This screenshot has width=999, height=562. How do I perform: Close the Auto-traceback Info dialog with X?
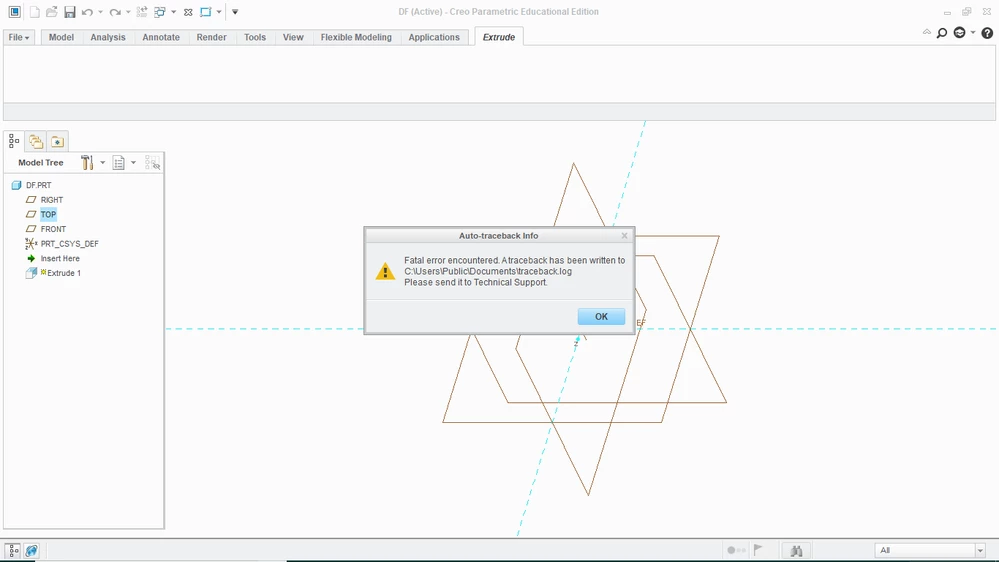coord(624,236)
